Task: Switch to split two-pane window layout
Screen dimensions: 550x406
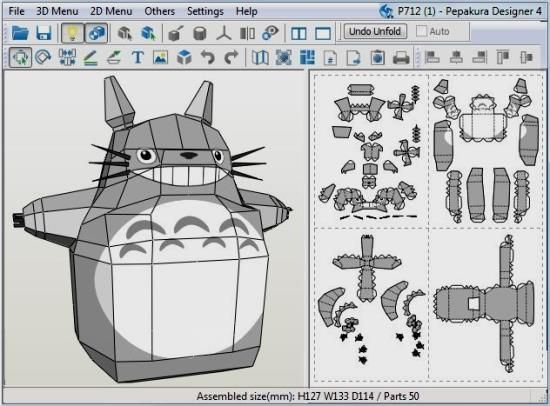Action: [x=299, y=34]
